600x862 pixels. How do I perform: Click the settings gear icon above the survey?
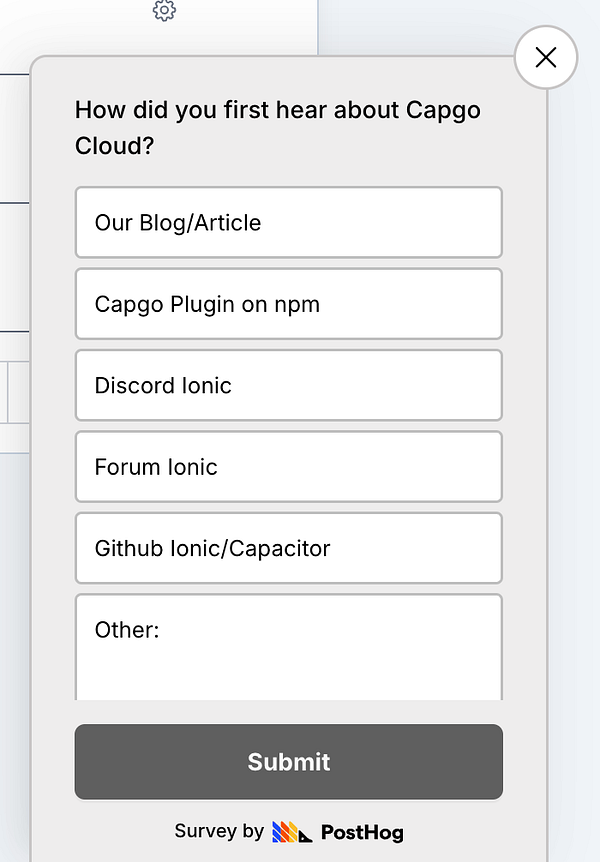click(x=163, y=12)
